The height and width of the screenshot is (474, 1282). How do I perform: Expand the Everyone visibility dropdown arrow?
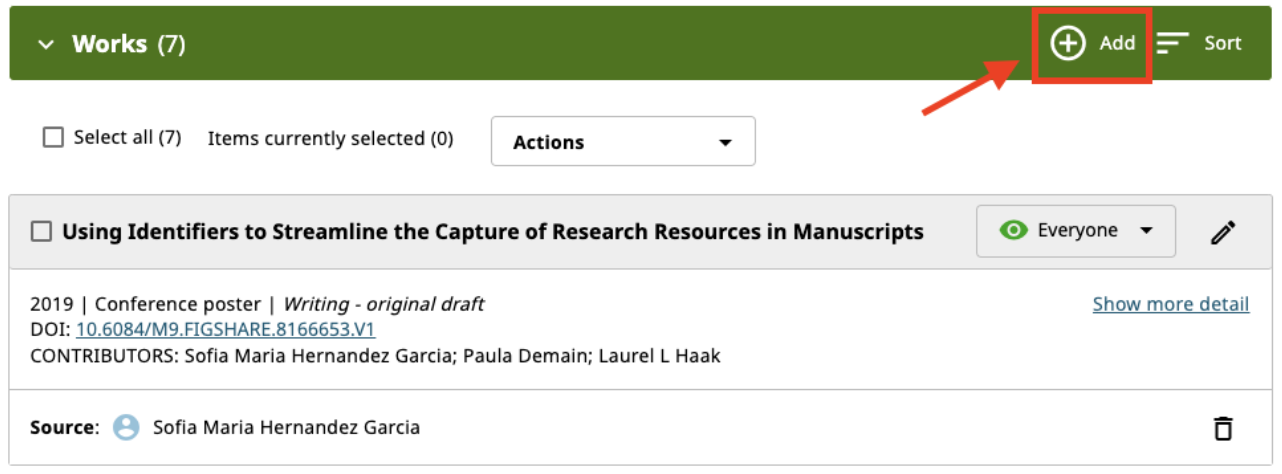[x=1146, y=231]
